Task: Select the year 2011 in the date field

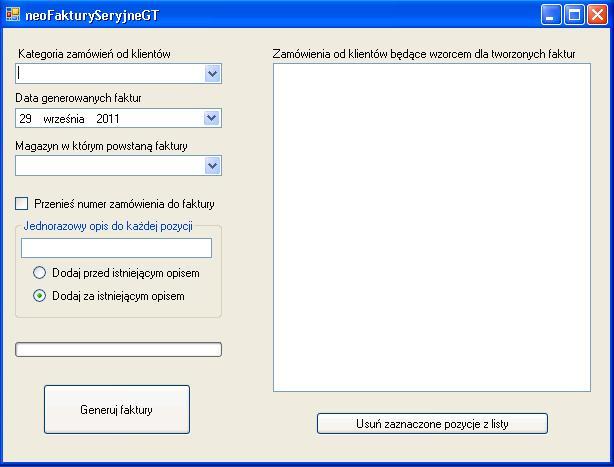Action: pyautogui.click(x=108, y=119)
